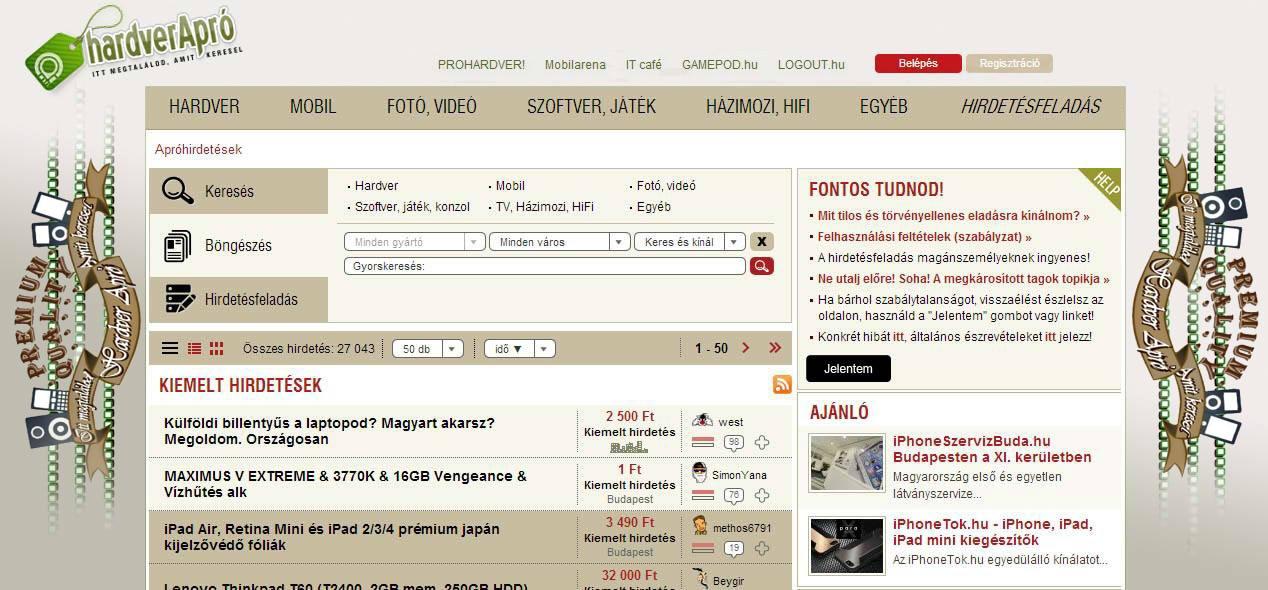Viewport: 1268px width, 590px height.
Task: Click west's avatar image
Action: (x=702, y=421)
